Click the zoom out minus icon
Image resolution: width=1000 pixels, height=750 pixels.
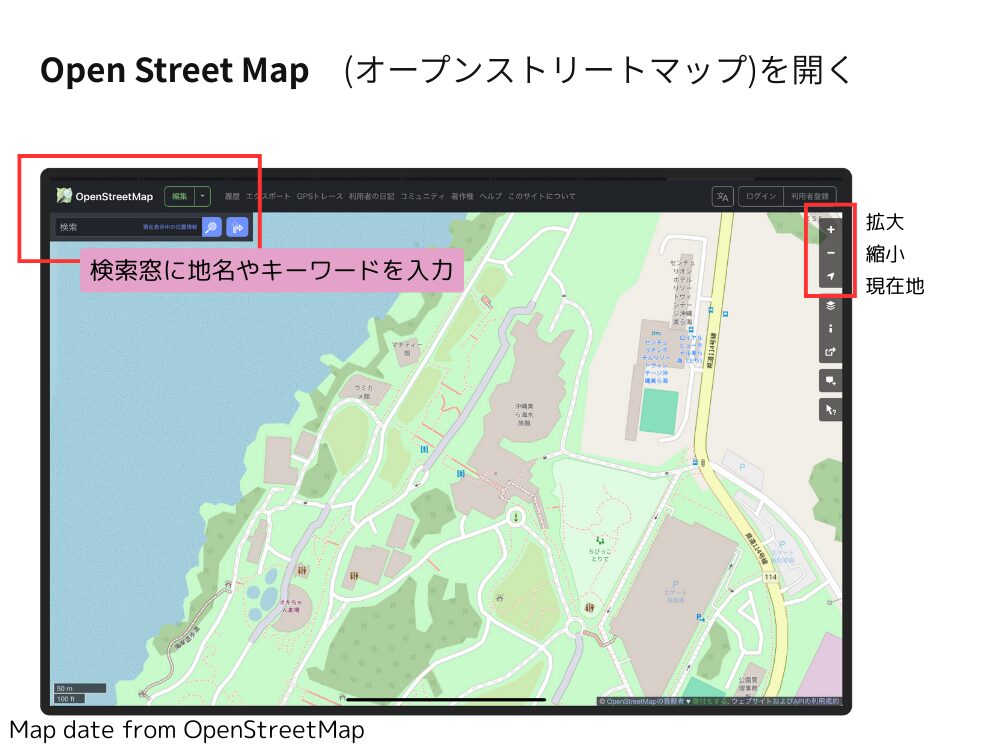click(x=830, y=255)
